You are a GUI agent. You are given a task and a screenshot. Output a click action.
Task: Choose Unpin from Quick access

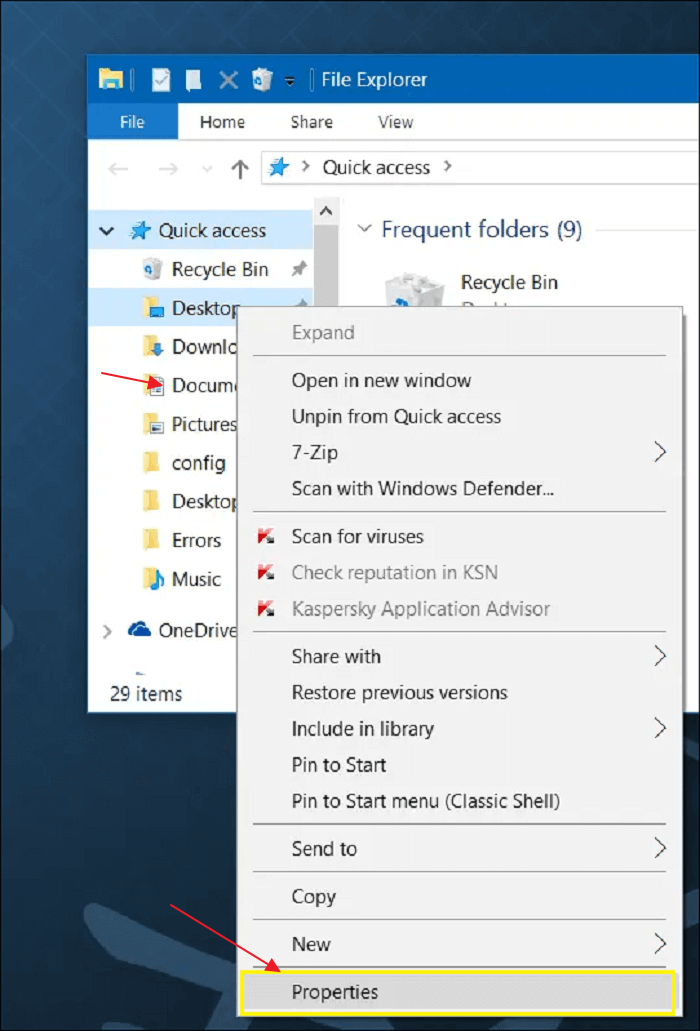click(396, 417)
